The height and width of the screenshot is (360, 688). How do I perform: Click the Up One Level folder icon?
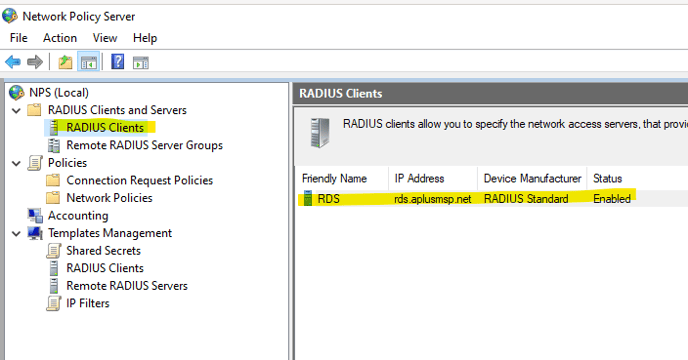[x=65, y=62]
